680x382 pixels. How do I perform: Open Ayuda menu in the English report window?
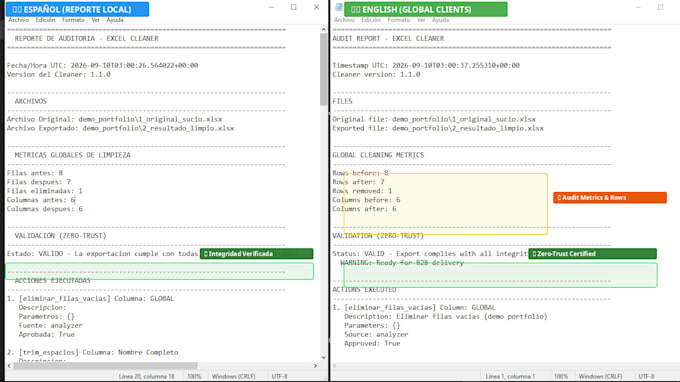441,20
